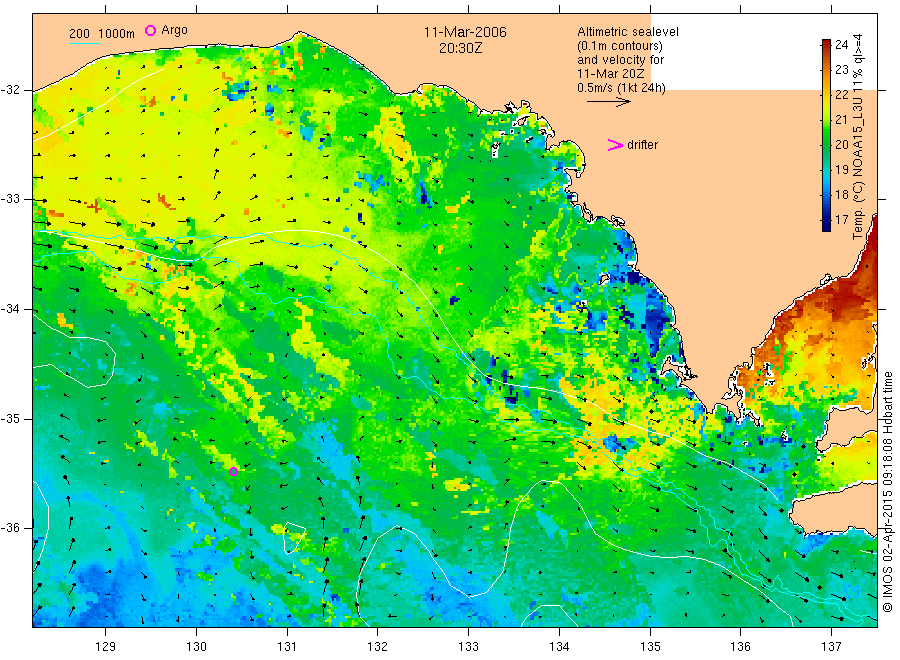The image size is (900, 660).
Task: Click longitude axis label 137
Action: (831, 646)
